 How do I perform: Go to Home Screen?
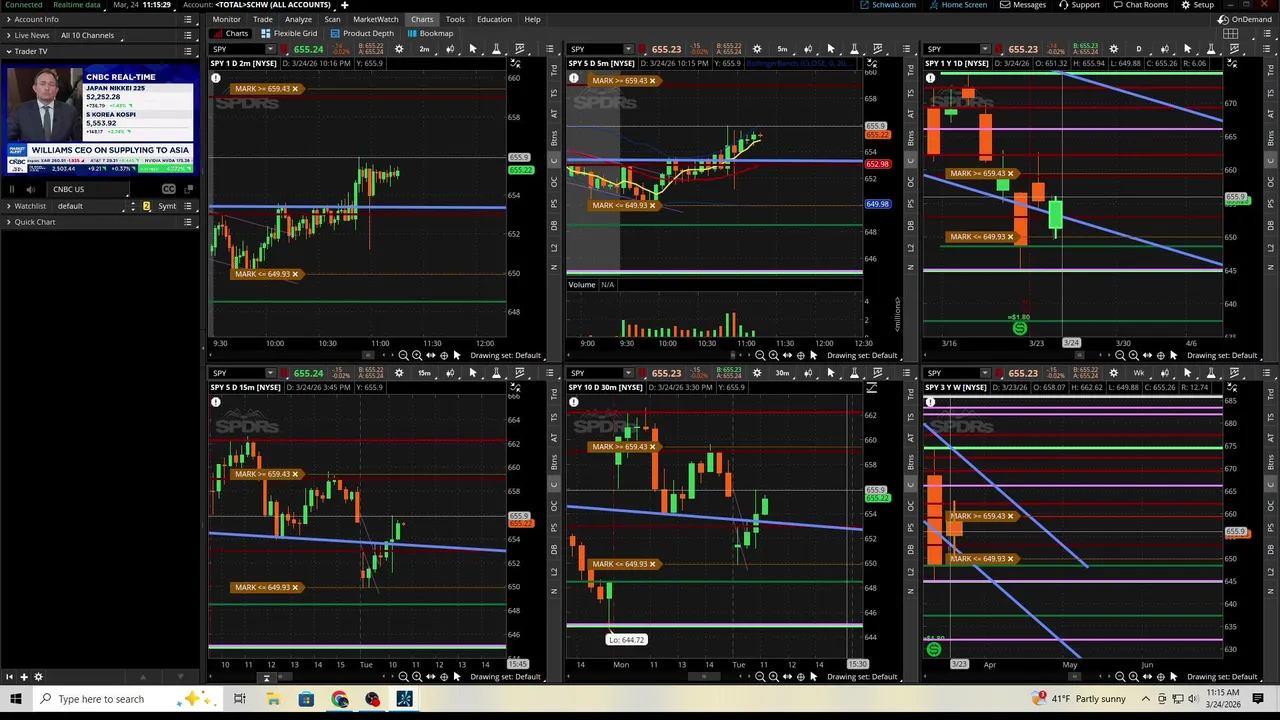pyautogui.click(x=958, y=5)
